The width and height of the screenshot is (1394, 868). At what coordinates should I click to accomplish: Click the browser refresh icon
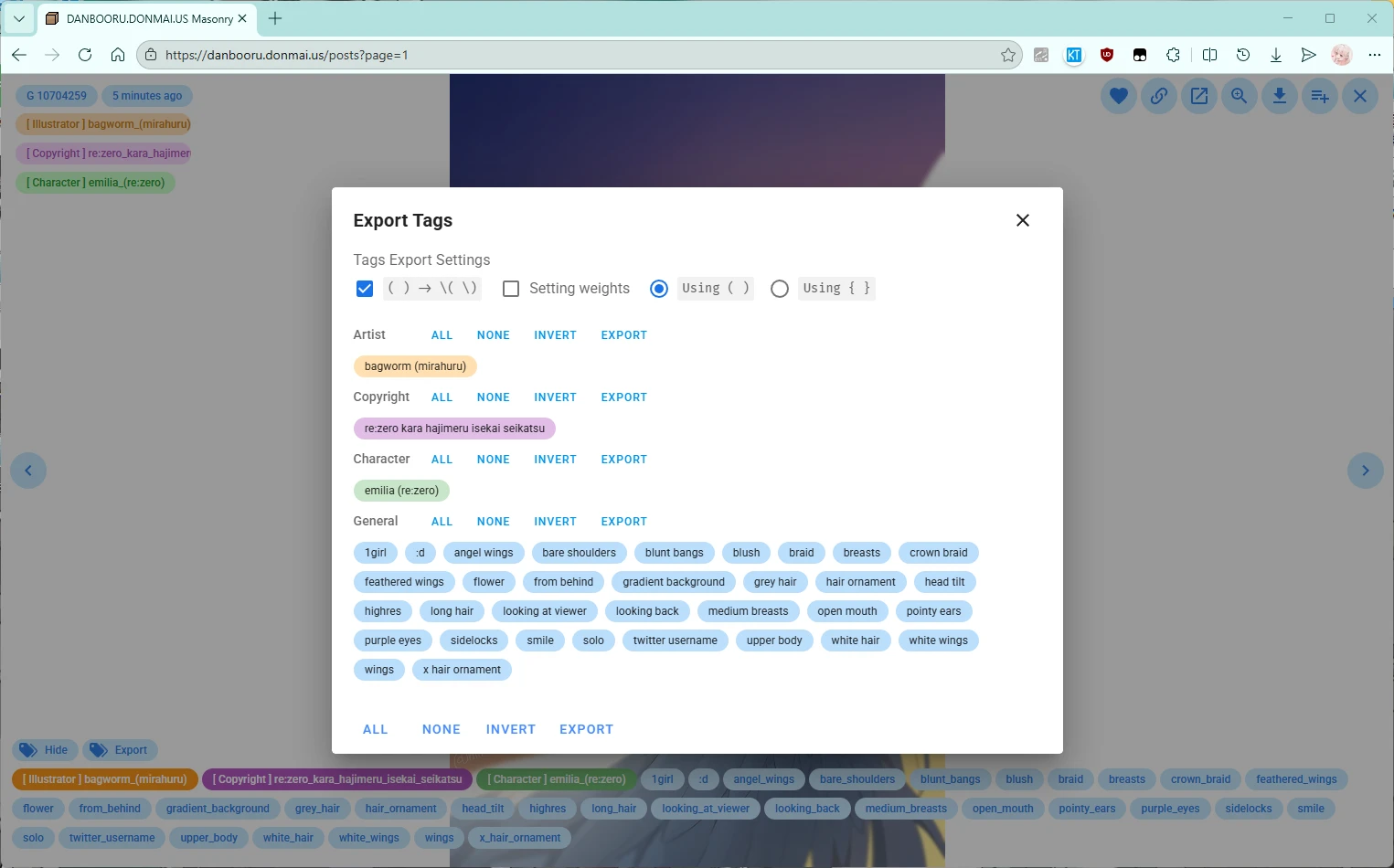point(85,55)
